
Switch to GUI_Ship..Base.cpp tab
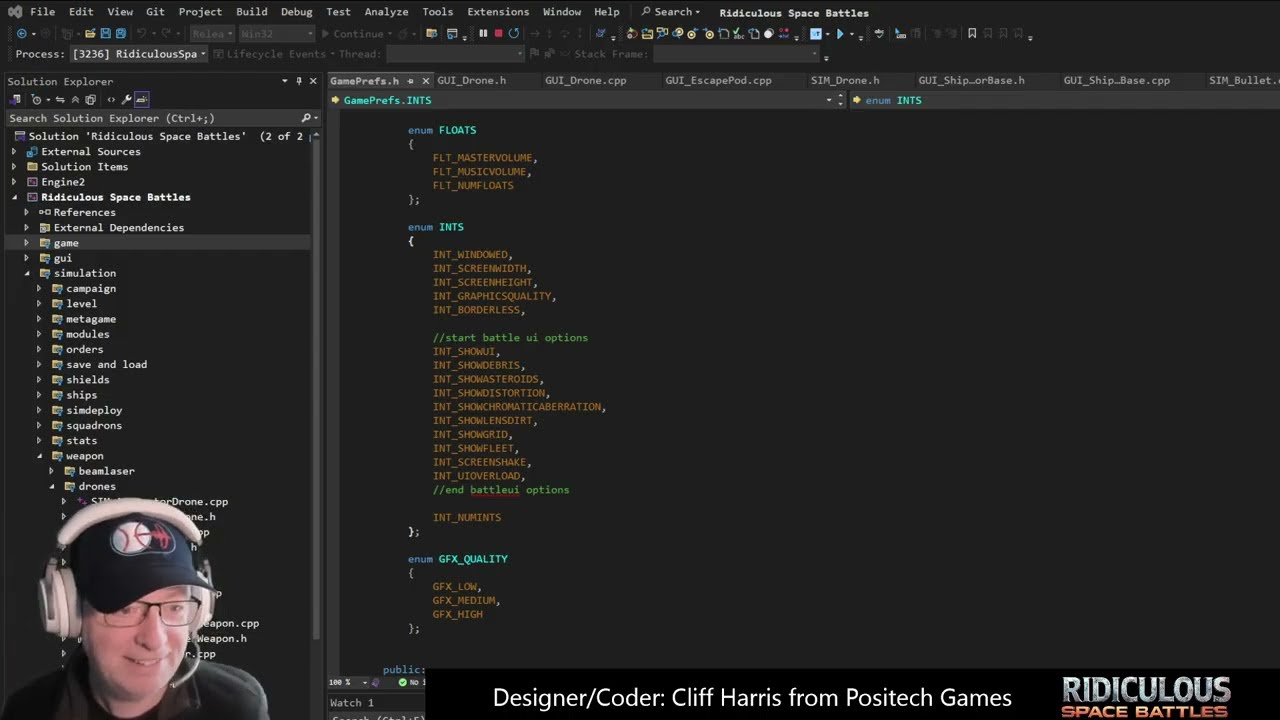pos(1116,80)
